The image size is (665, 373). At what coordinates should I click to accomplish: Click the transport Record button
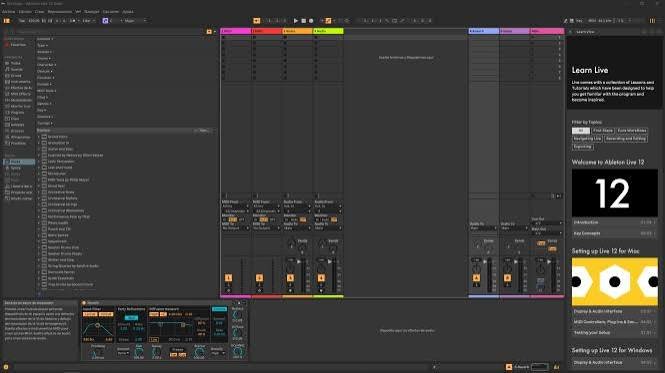click(x=311, y=20)
